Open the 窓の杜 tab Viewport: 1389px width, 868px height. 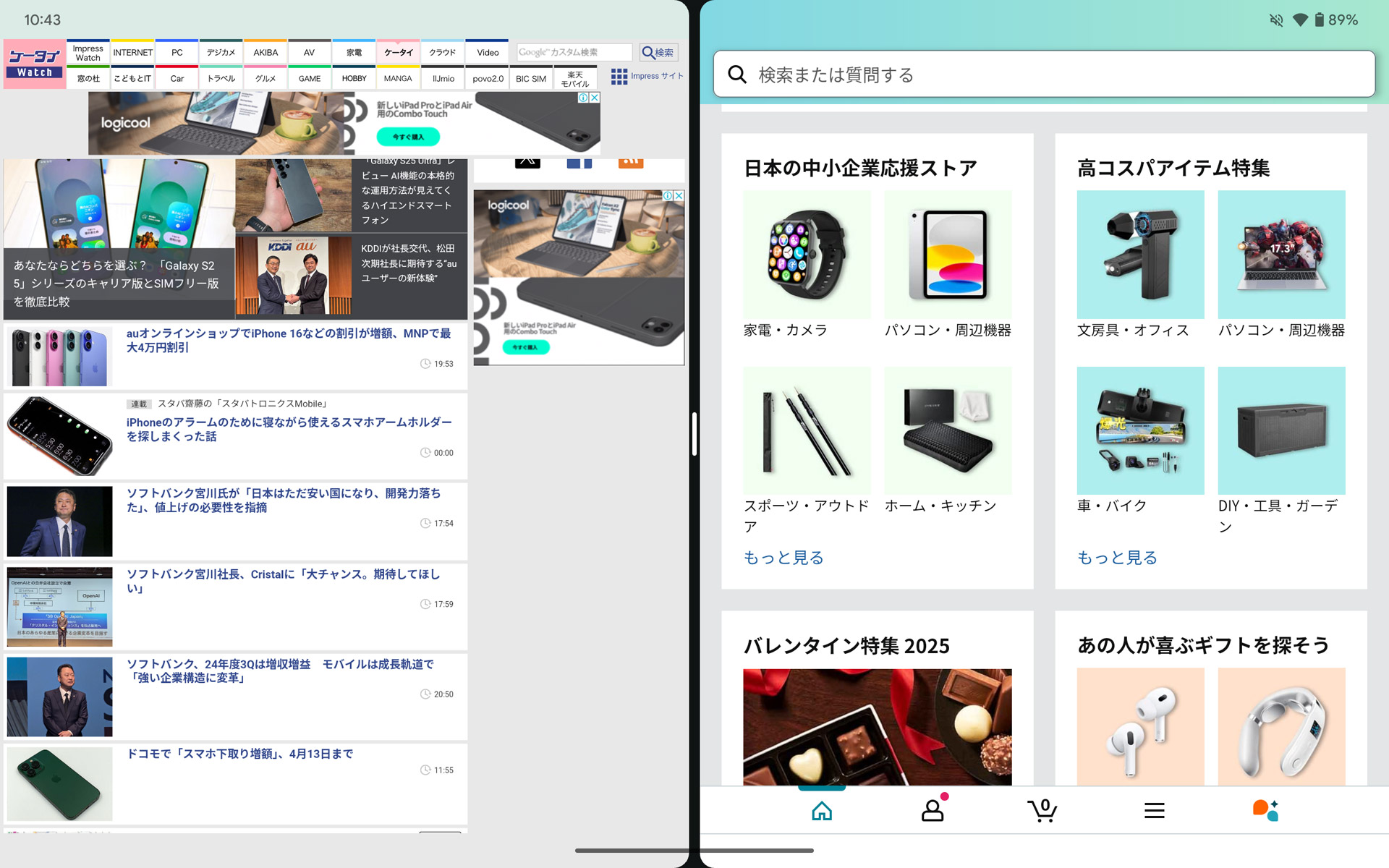pyautogui.click(x=88, y=78)
